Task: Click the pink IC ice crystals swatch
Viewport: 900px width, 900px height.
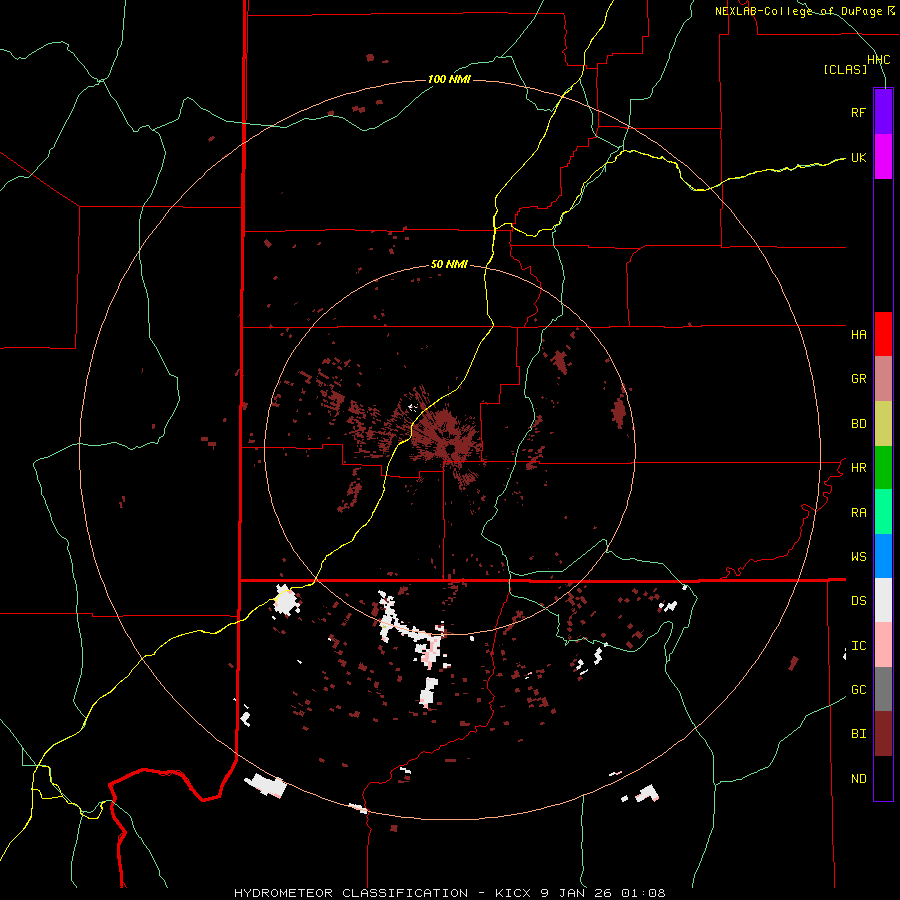Action: [x=883, y=645]
